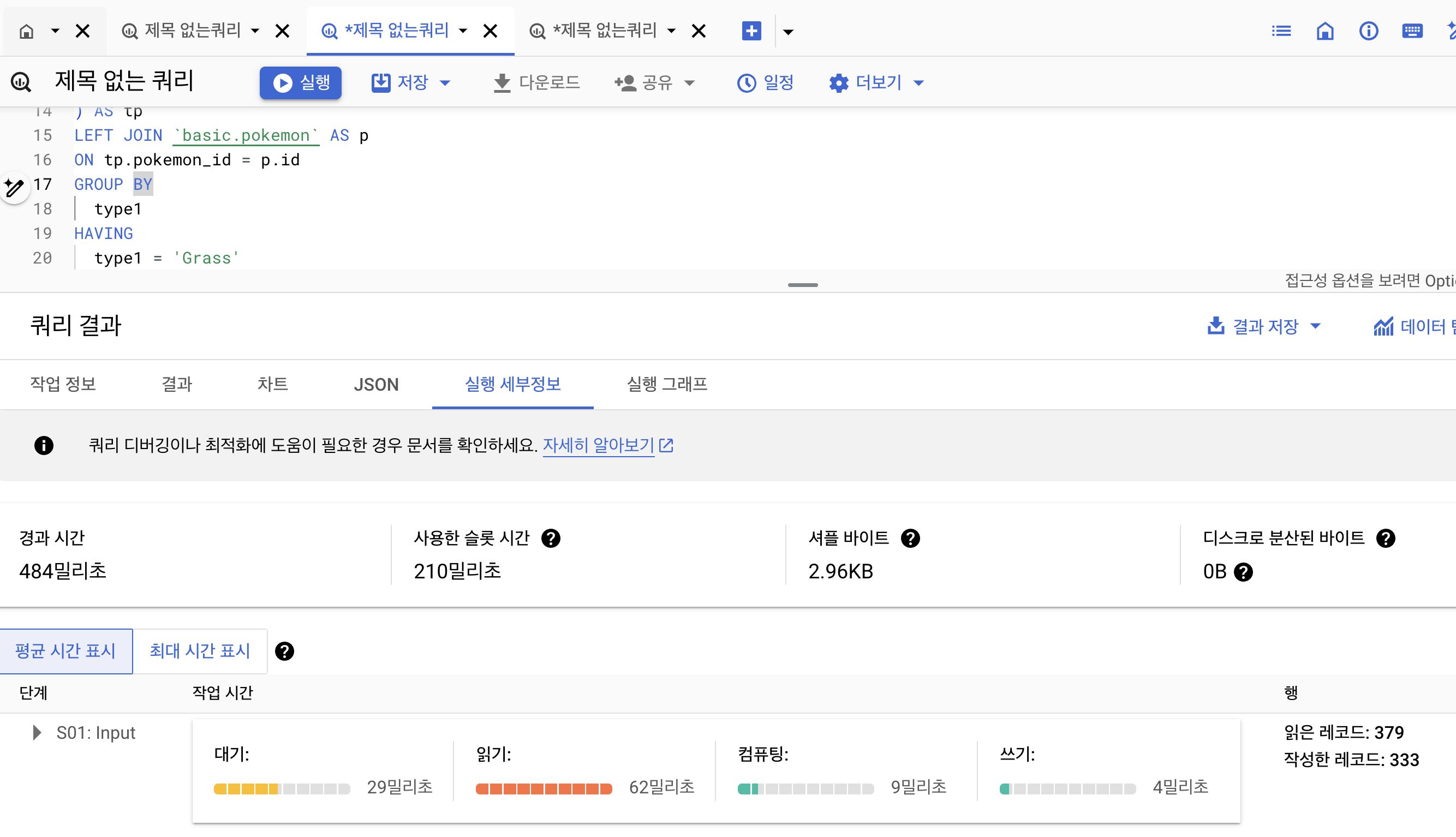Click the 저장 save button
Screen dimensions: 1456x837
point(400,83)
